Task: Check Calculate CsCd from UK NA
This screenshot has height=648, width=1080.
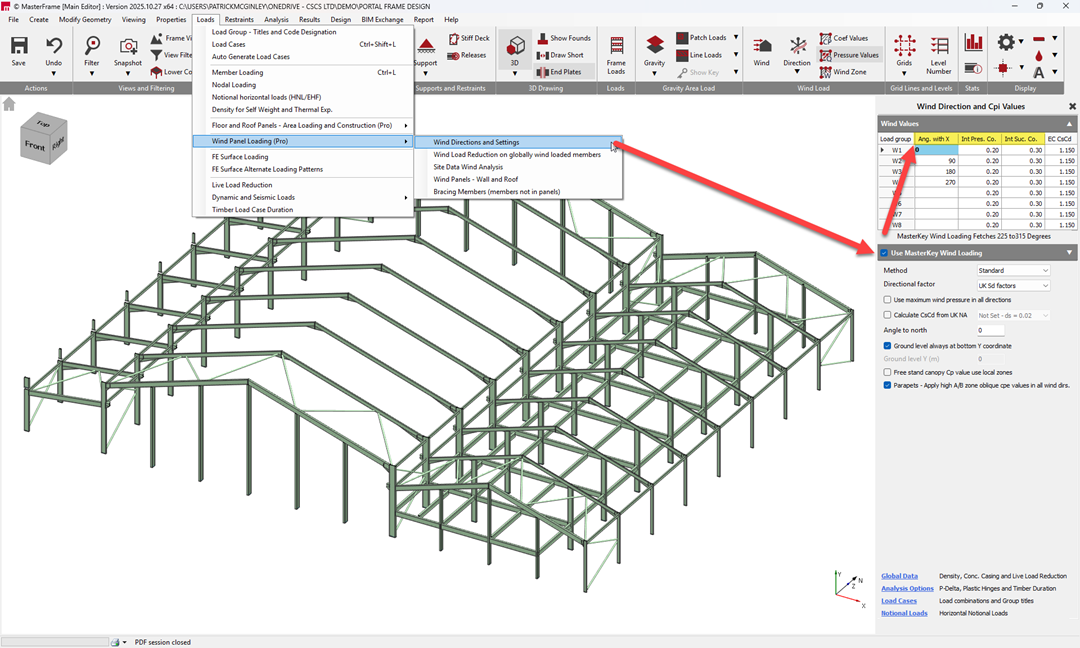Action: [x=887, y=315]
